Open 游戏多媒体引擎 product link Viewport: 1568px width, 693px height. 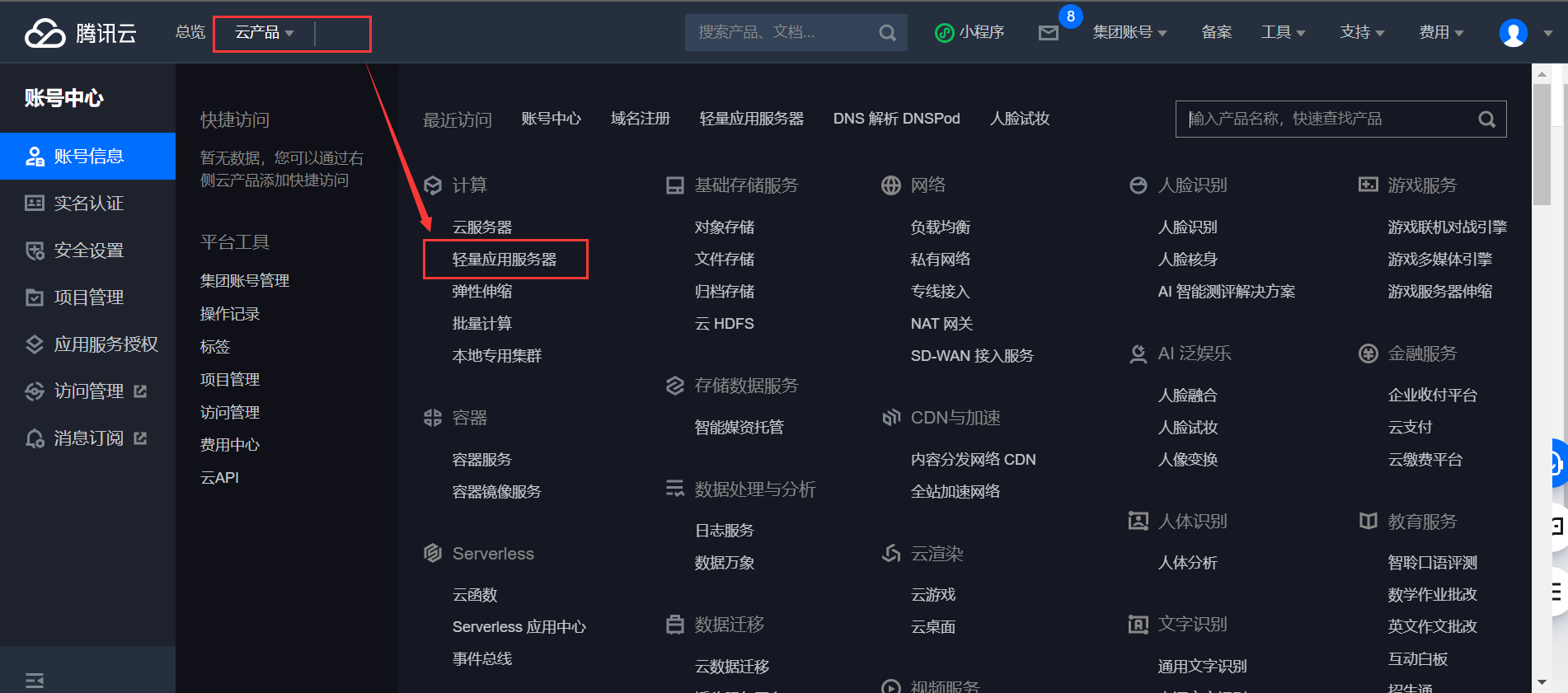(1440, 260)
